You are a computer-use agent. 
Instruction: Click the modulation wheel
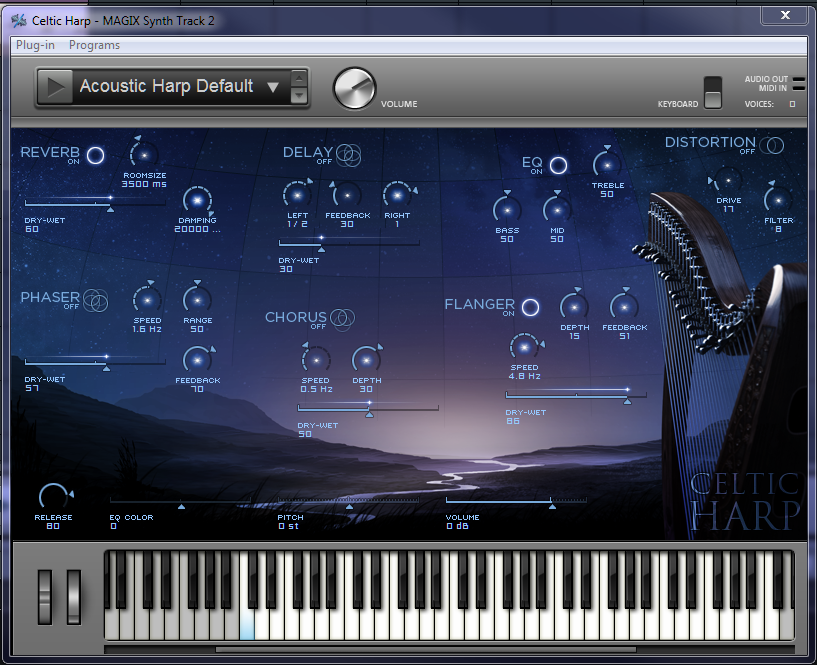tap(74, 597)
